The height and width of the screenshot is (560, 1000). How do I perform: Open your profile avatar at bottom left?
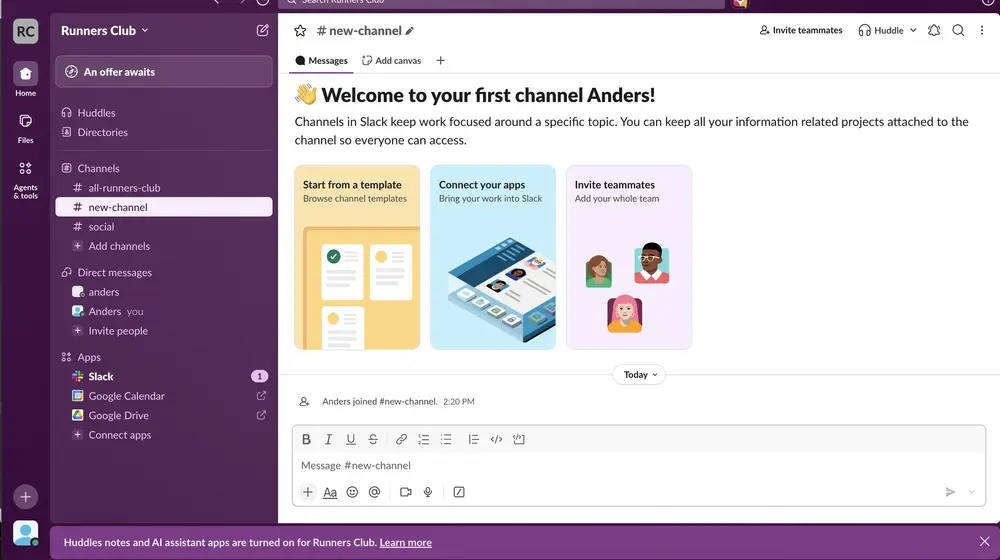[26, 533]
